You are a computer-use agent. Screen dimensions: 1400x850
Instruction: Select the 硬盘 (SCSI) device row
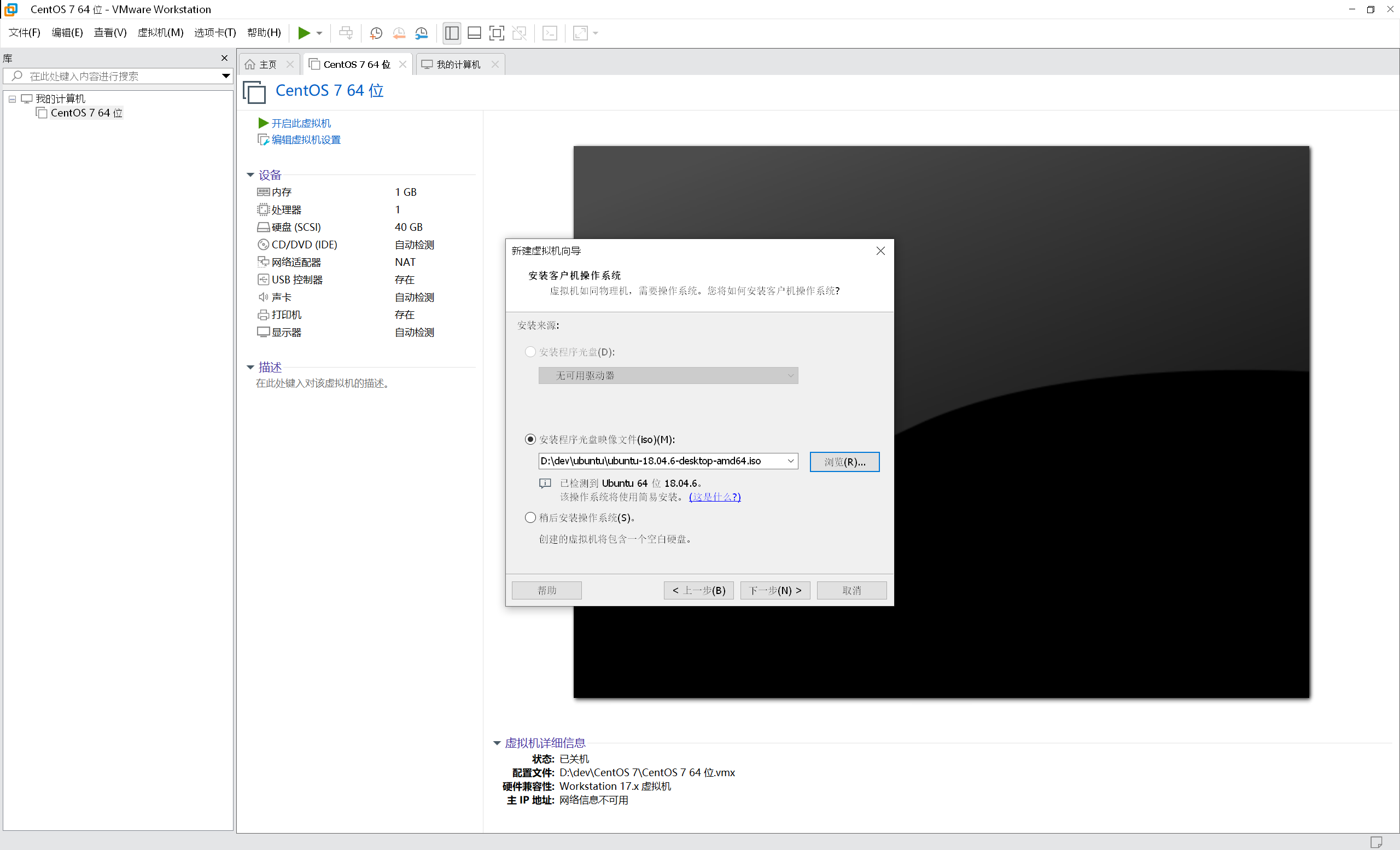365,228
